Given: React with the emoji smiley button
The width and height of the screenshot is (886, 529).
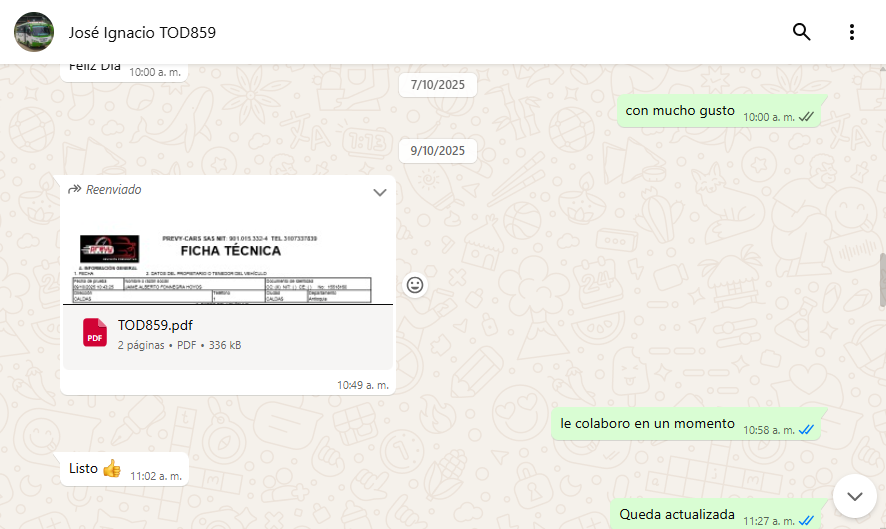Looking at the screenshot, I should (415, 285).
